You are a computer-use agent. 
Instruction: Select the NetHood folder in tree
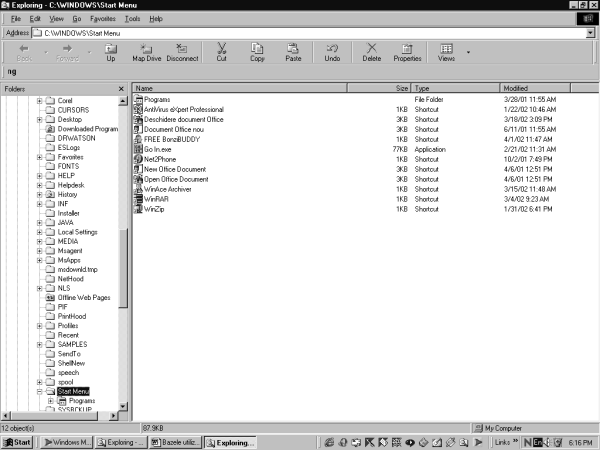tap(64, 279)
